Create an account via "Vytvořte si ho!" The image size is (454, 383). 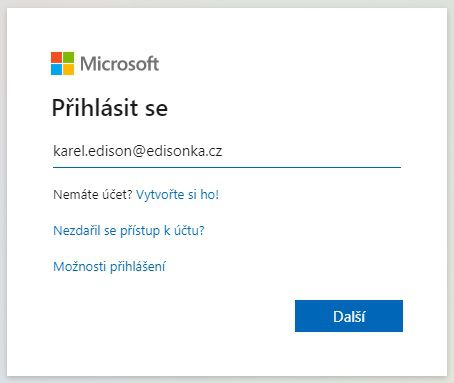click(177, 194)
